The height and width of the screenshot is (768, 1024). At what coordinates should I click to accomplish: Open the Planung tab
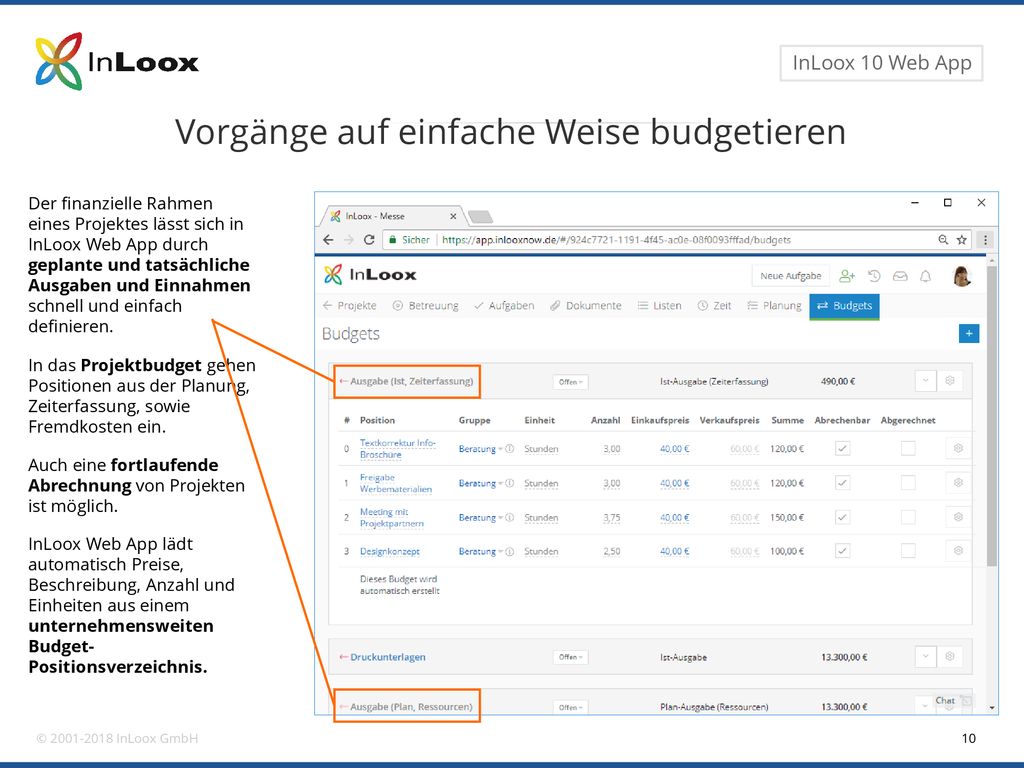[x=774, y=306]
